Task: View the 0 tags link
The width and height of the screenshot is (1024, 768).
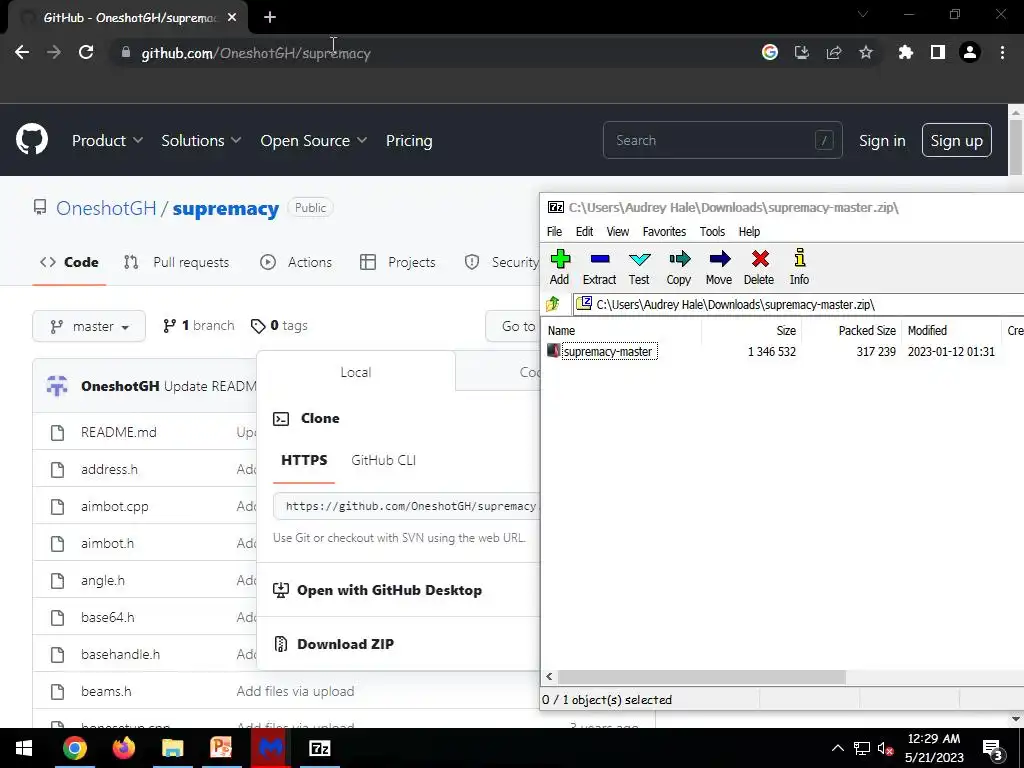Action: click(279, 325)
